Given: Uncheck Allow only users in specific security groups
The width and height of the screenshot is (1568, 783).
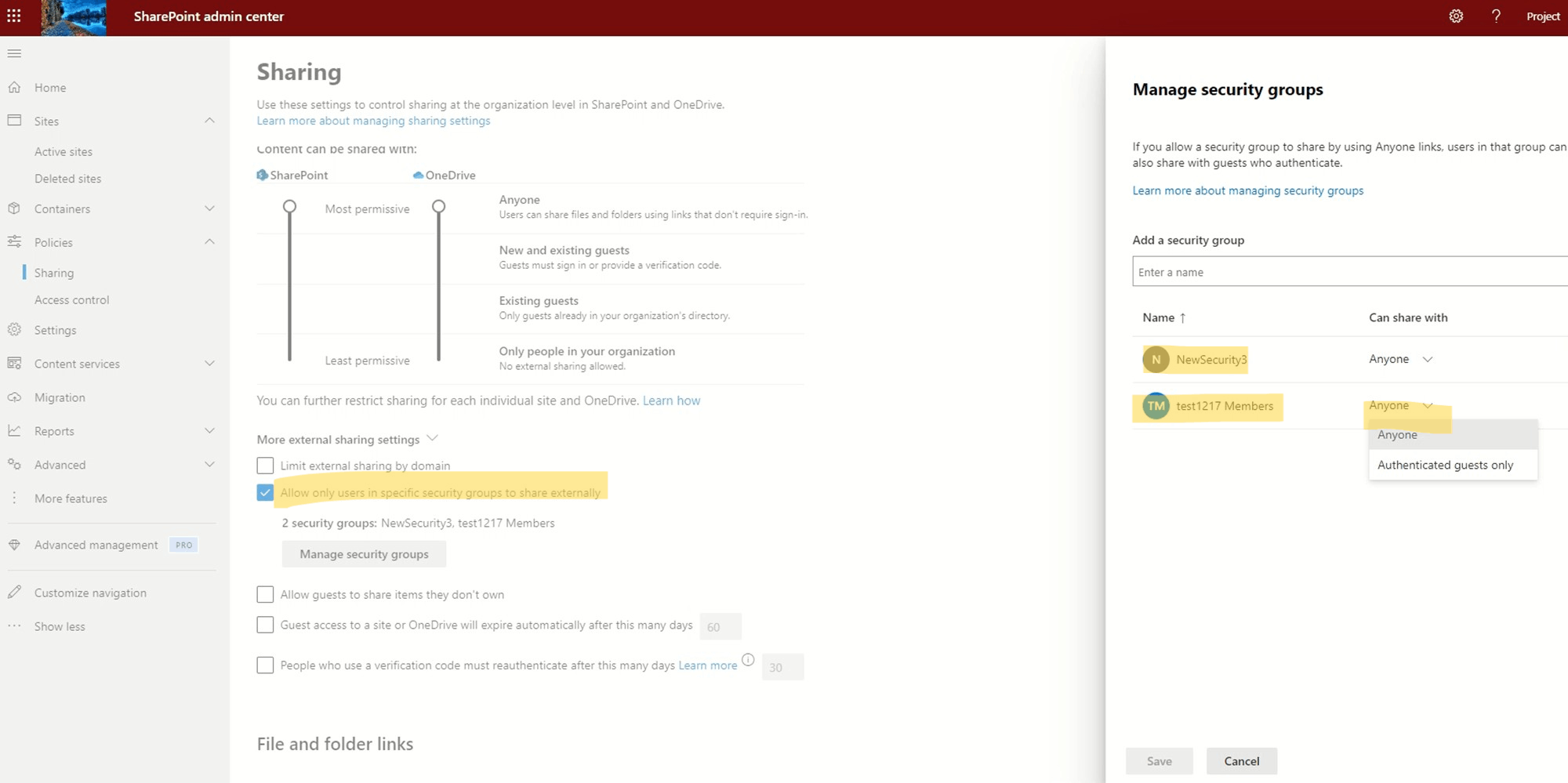Looking at the screenshot, I should (265, 493).
